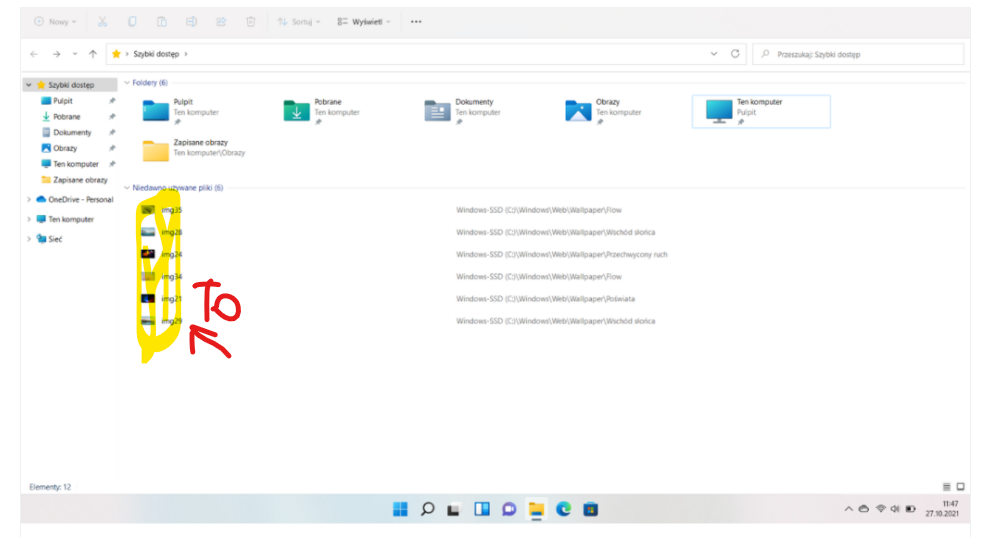Viewport: 997px width, 537px height.
Task: Click the Przeszukaj: Szybki dostęp search box
Action: click(x=860, y=54)
